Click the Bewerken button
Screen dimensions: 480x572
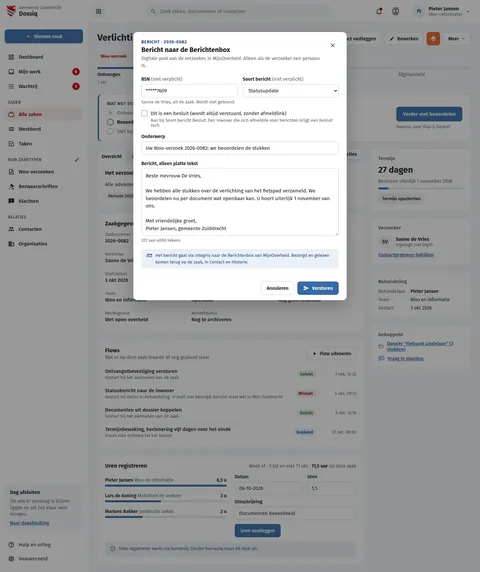pyautogui.click(x=404, y=39)
